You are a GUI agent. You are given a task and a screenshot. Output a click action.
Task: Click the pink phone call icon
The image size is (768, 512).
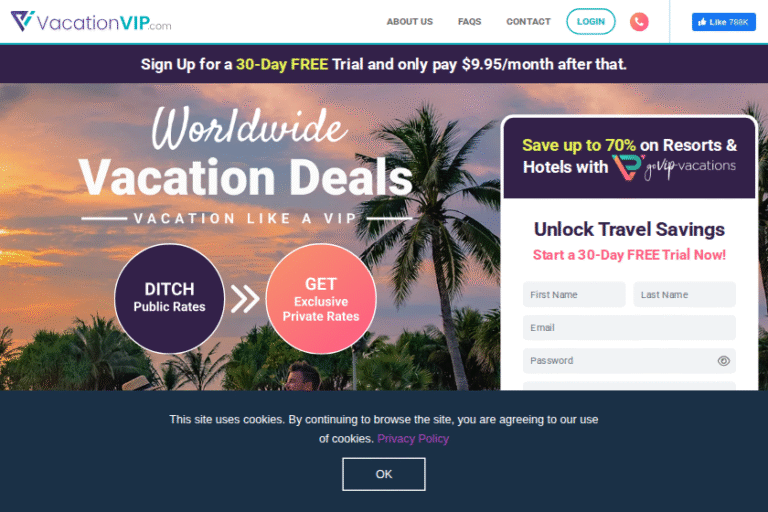click(x=639, y=22)
